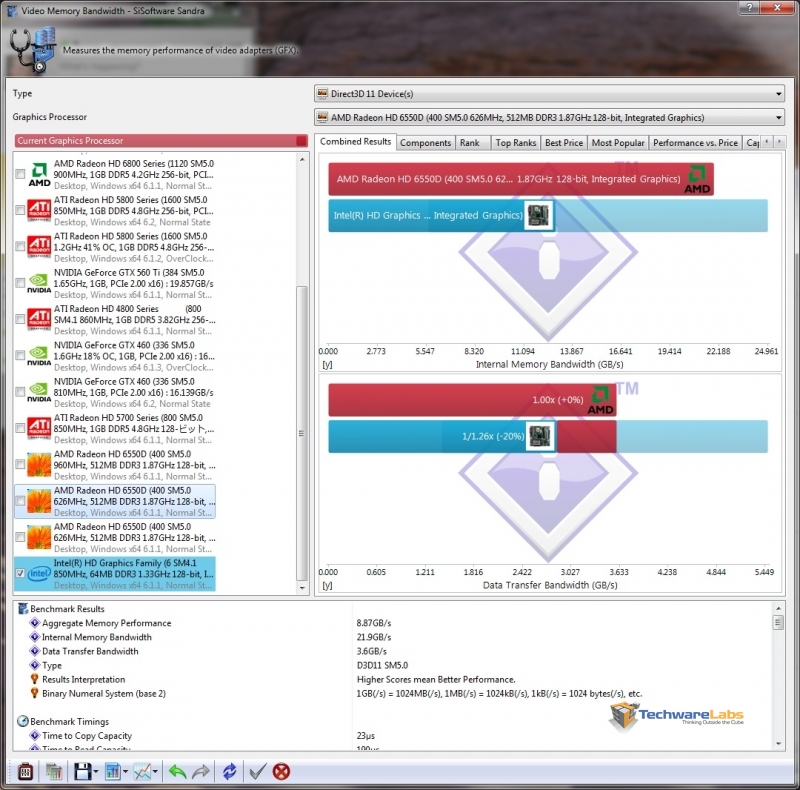800x790 pixels.
Task: Select the Best Price tab
Action: pyautogui.click(x=564, y=143)
